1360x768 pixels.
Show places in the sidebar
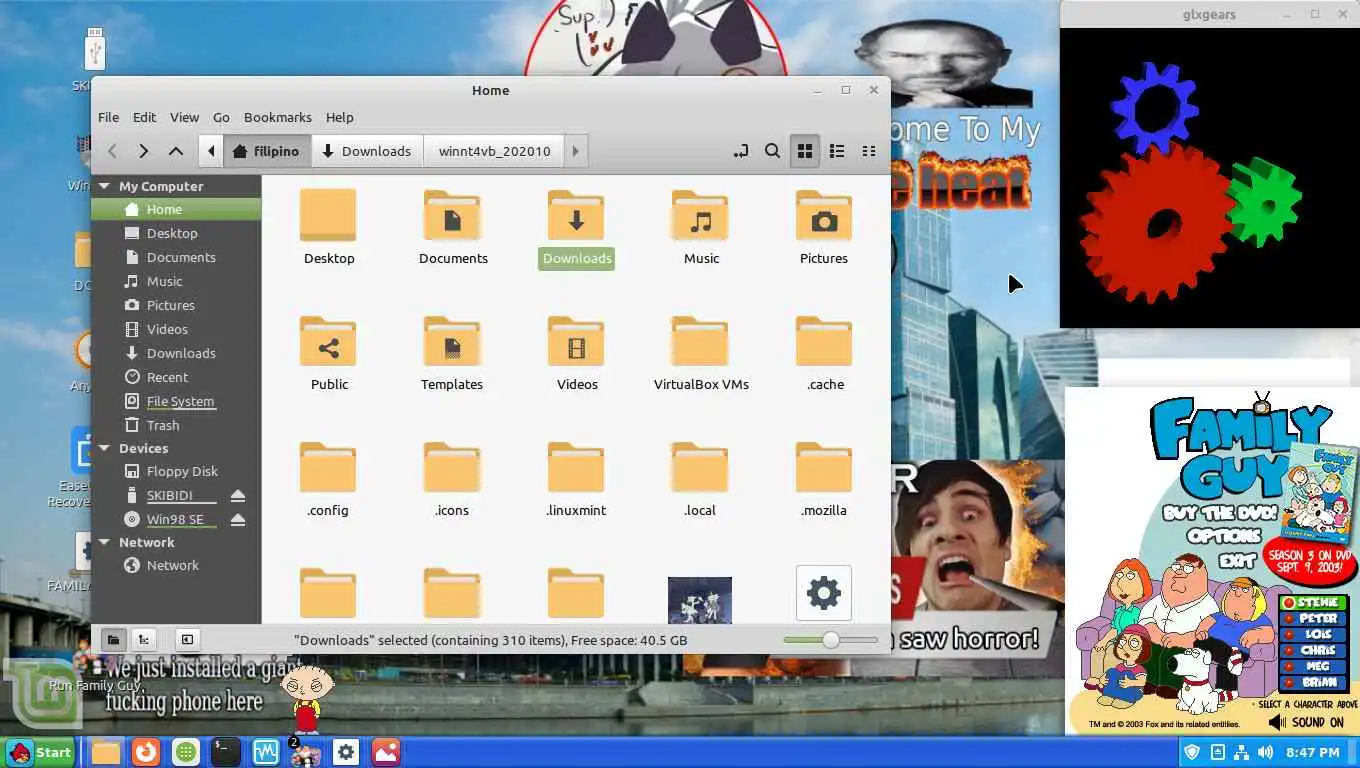(x=113, y=640)
